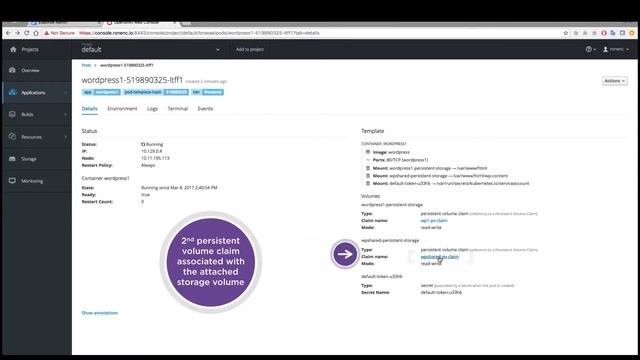Click the IP value 10.129.0.4
The height and width of the screenshot is (360, 640).
151,151
